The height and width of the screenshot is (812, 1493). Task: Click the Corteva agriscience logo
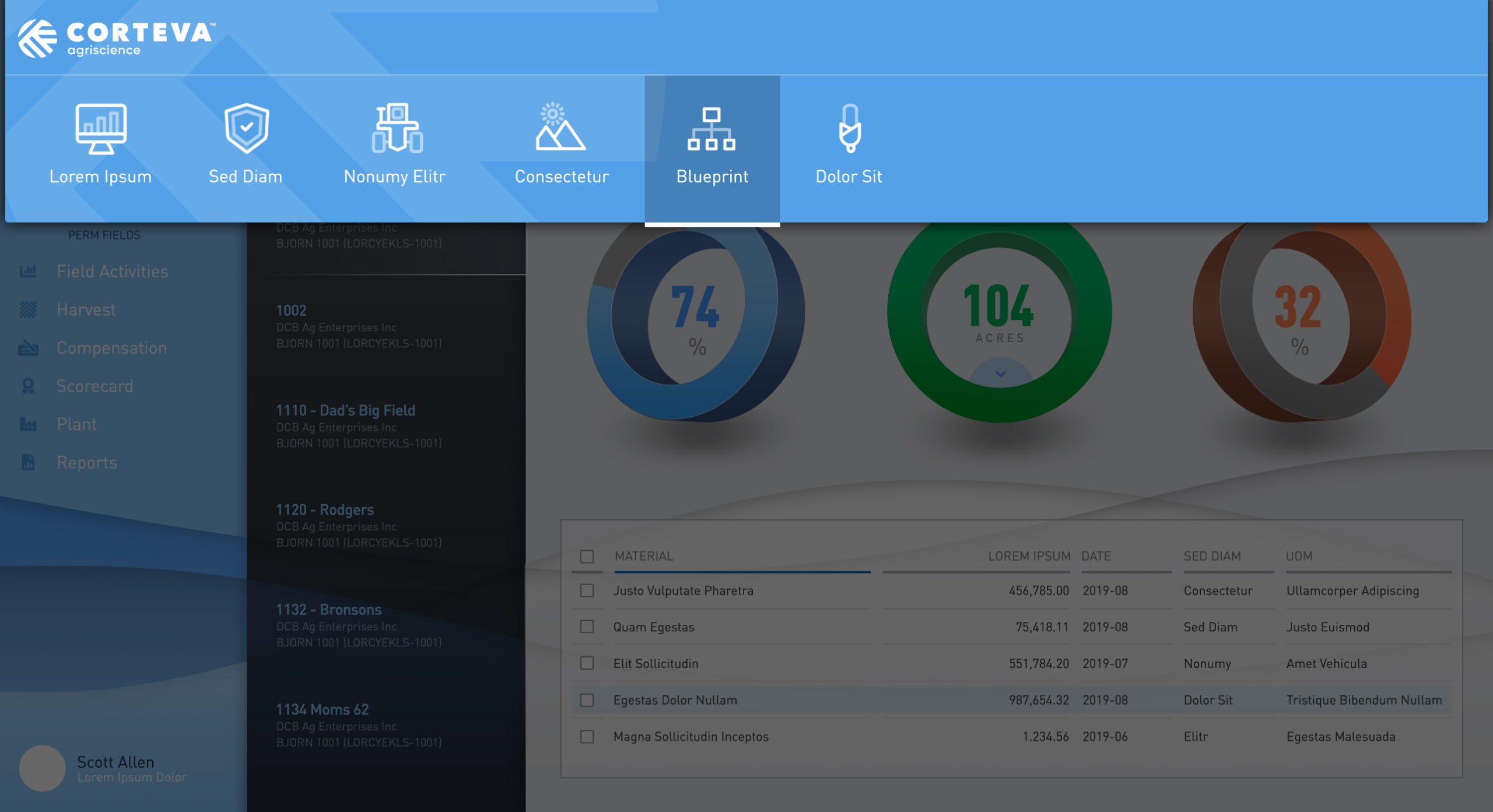click(117, 38)
